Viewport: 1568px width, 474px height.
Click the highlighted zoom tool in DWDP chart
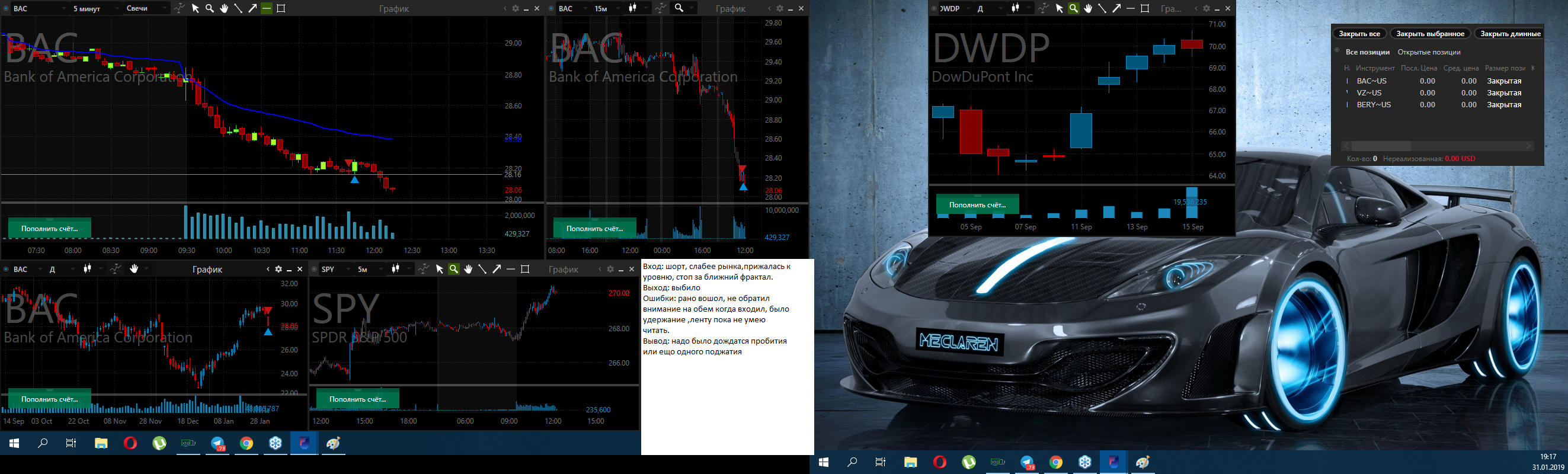(1074, 8)
